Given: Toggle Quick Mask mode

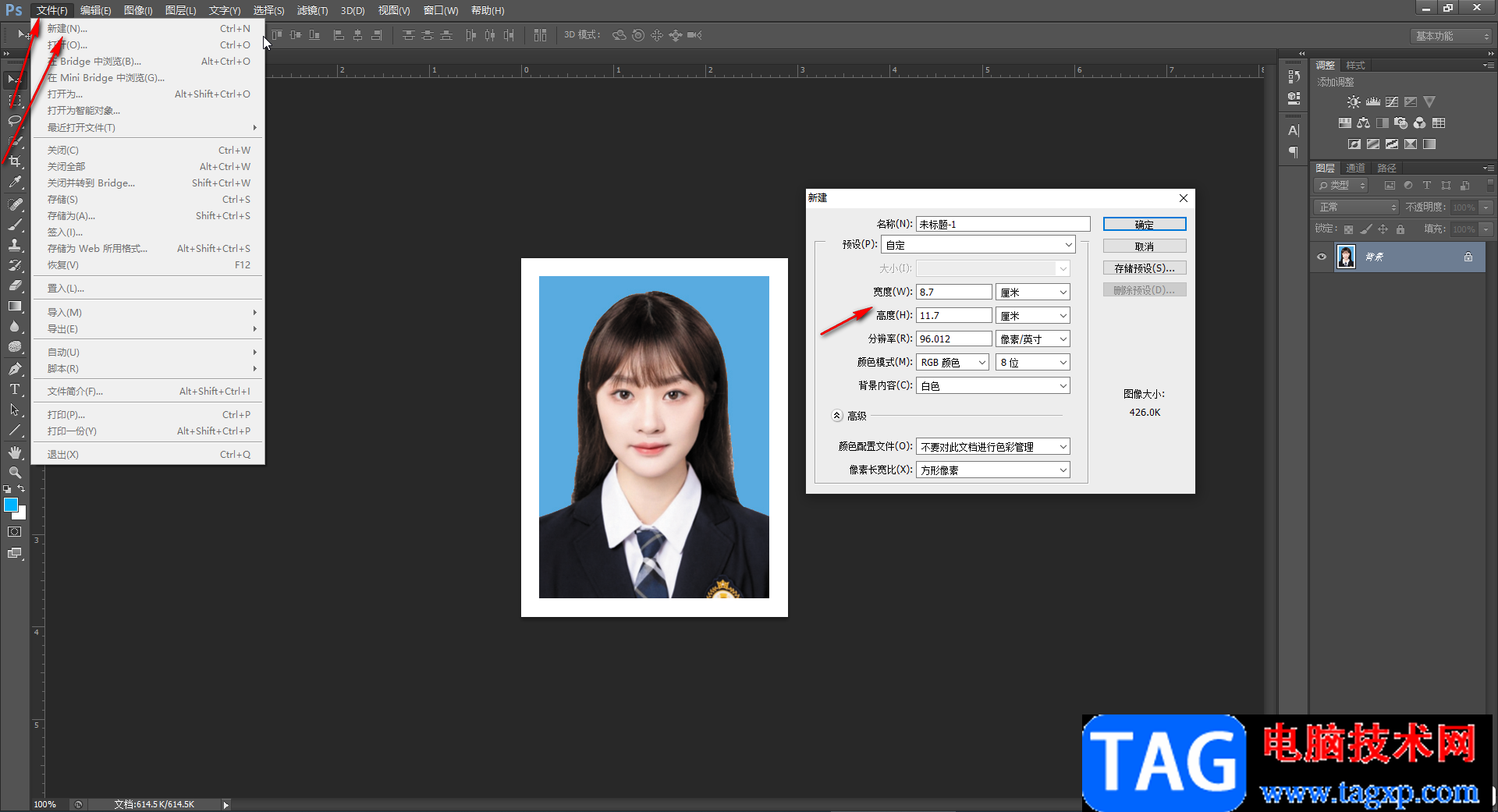Looking at the screenshot, I should coord(15,532).
